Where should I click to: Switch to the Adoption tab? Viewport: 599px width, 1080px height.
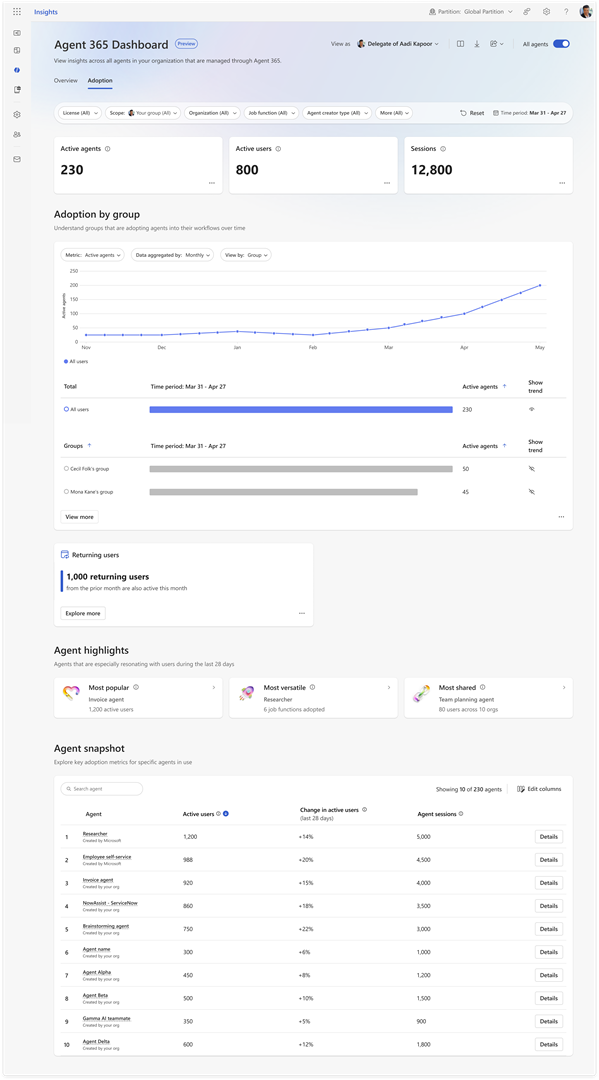[100, 81]
